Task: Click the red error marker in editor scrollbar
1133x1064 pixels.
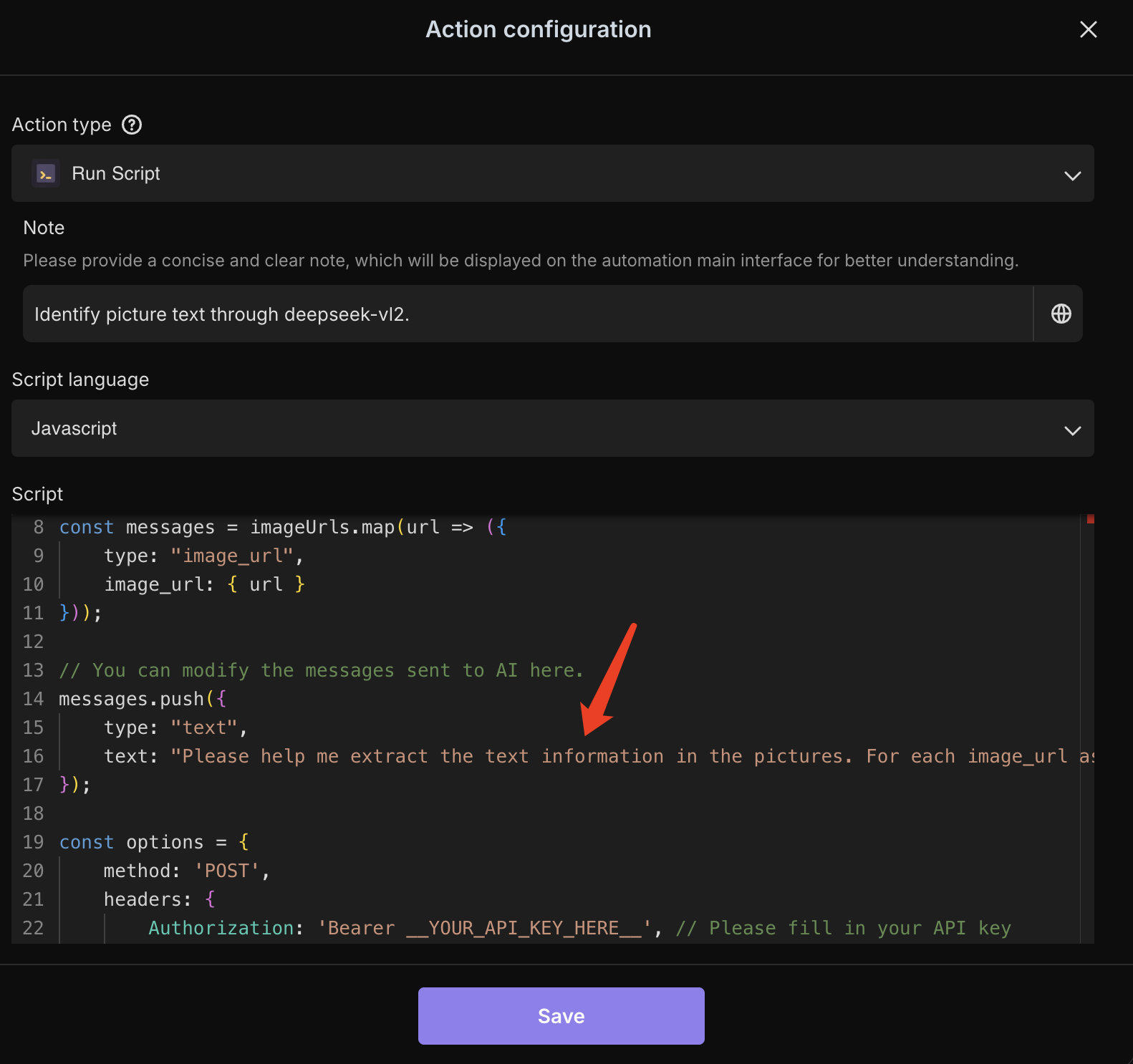Action: tap(1090, 519)
